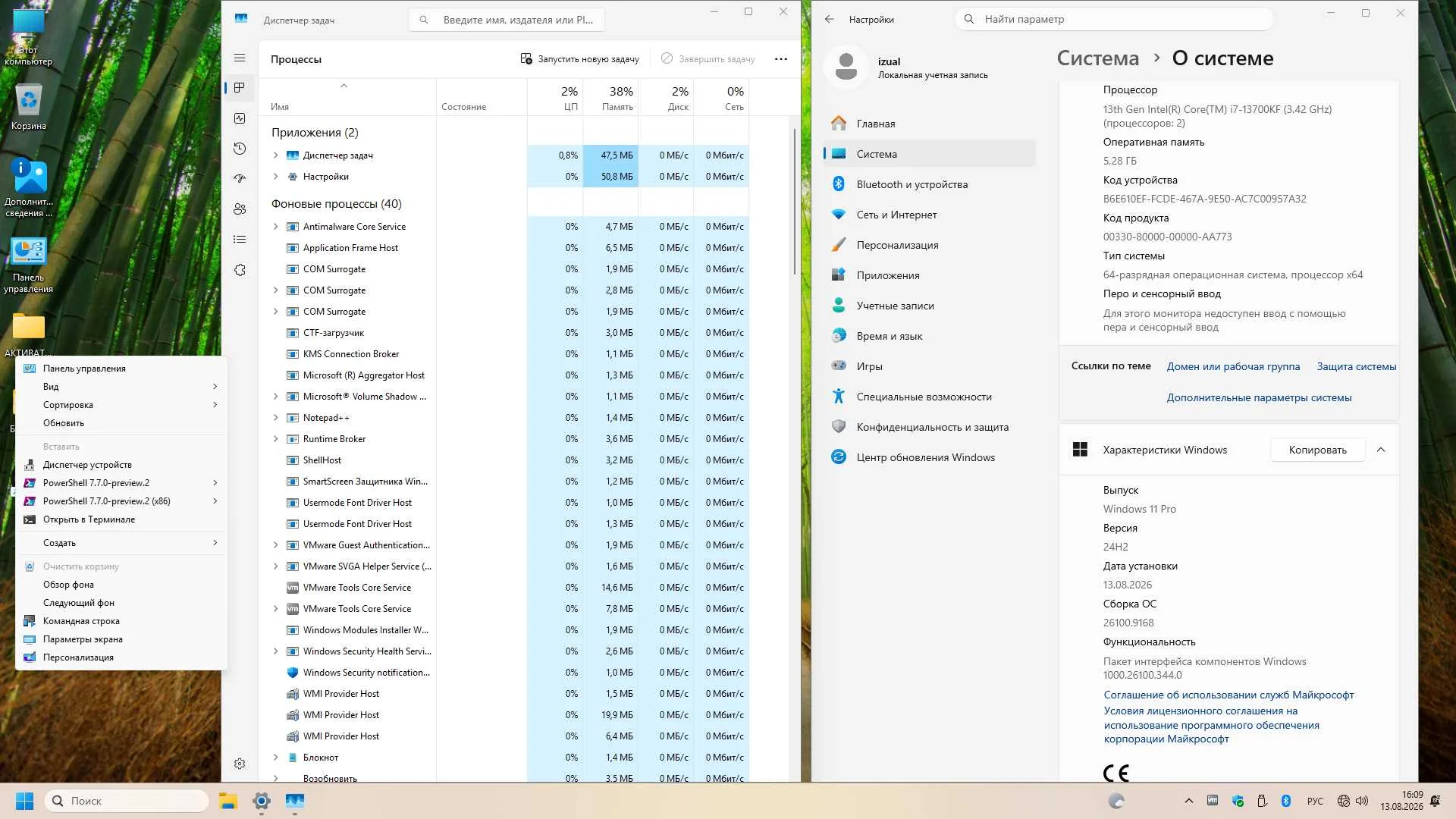The height and width of the screenshot is (819, 1456).
Task: Open Task Manager settings gear
Action: (x=240, y=764)
